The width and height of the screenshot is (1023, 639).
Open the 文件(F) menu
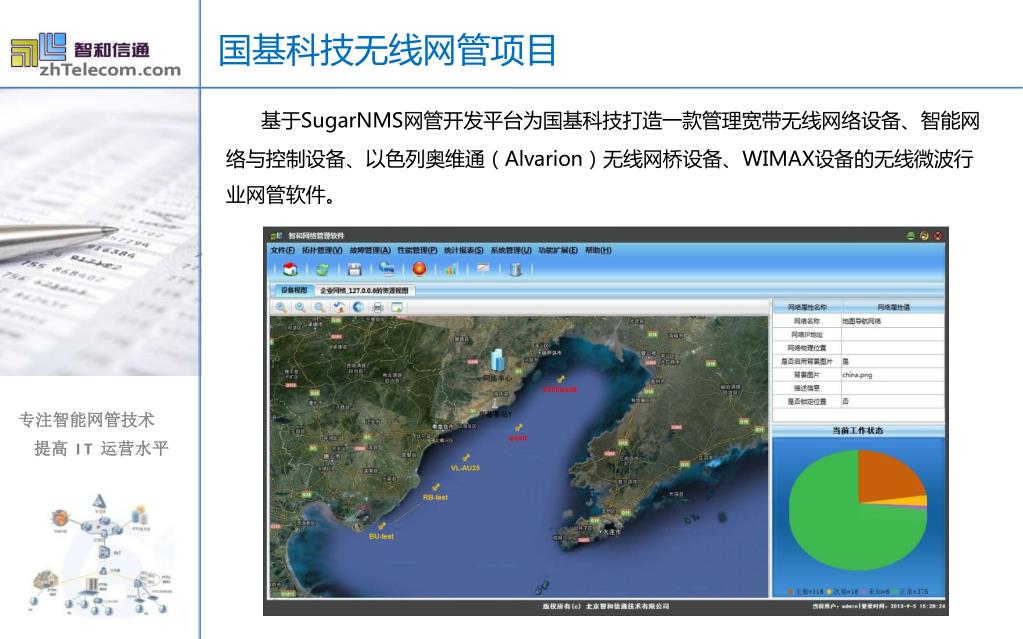click(x=282, y=250)
